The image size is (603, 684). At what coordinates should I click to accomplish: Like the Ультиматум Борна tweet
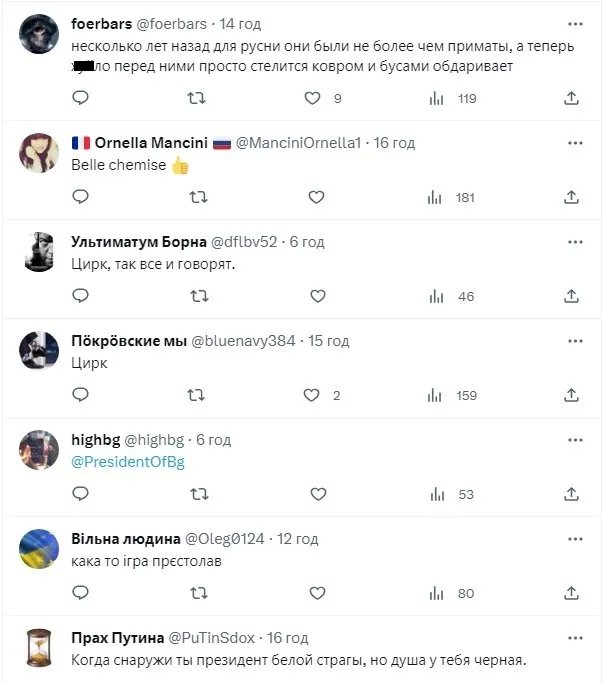pos(317,296)
